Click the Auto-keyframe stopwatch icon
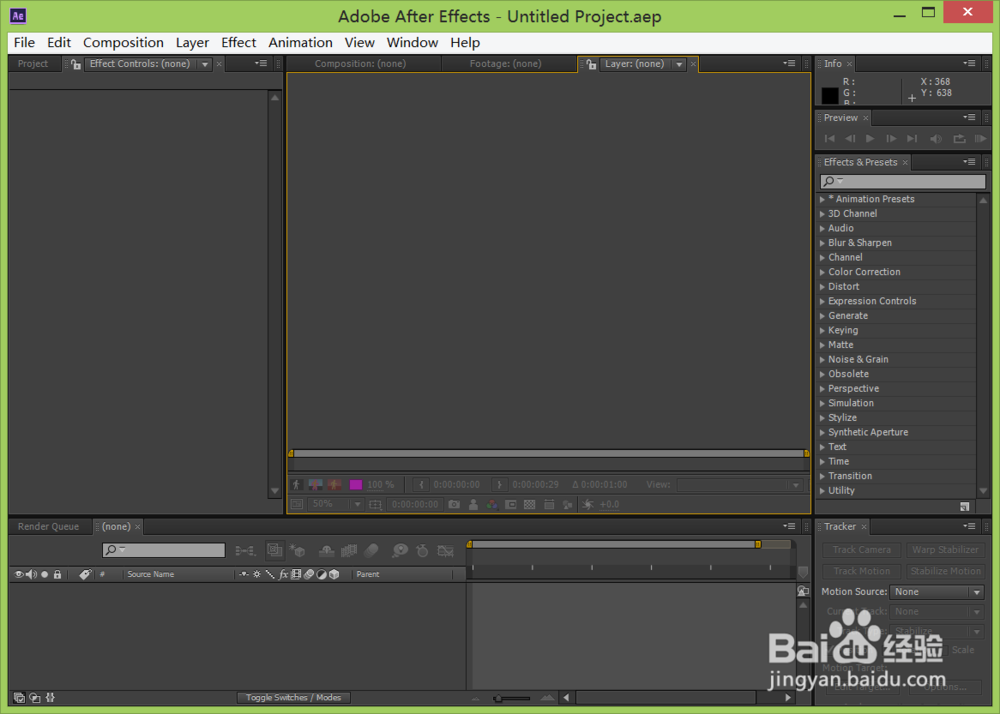1000x714 pixels. tap(422, 551)
